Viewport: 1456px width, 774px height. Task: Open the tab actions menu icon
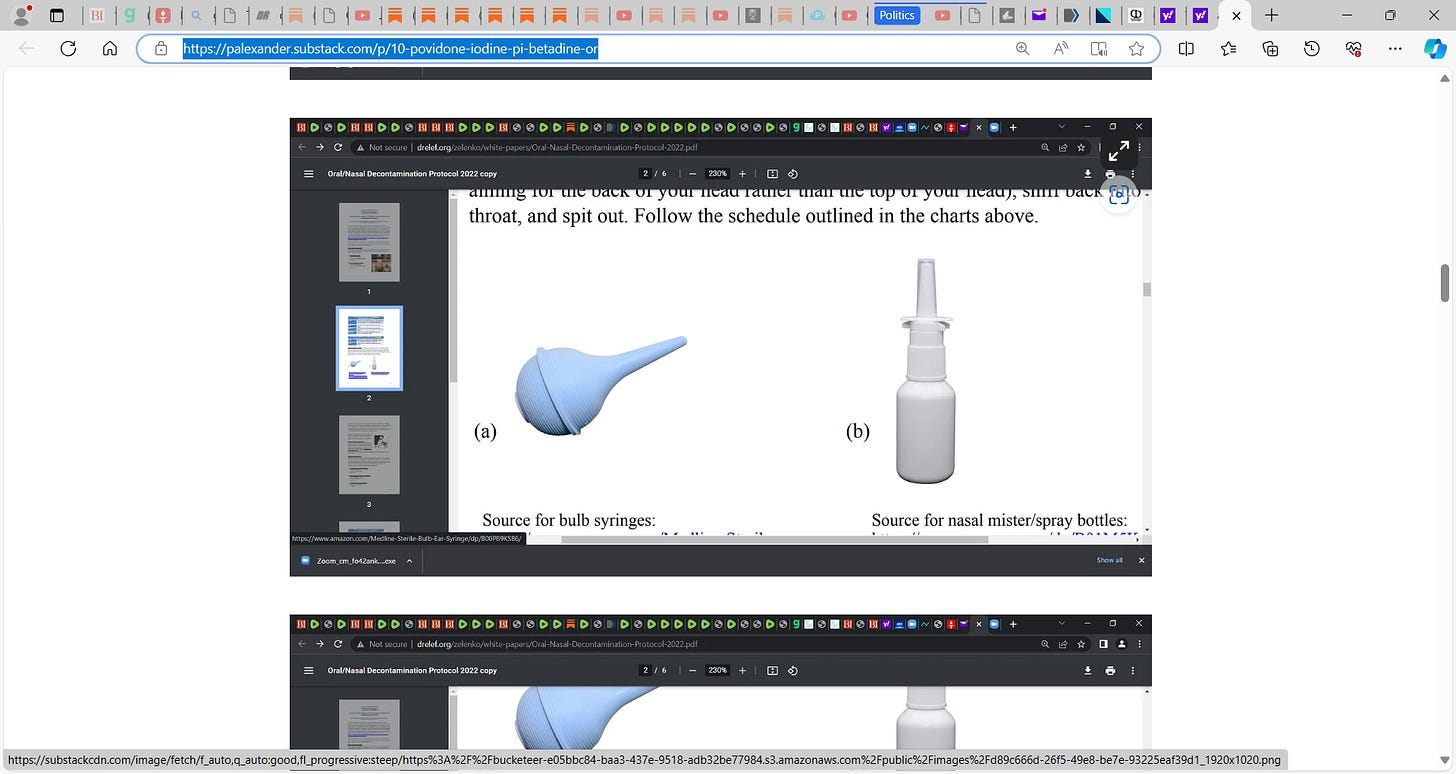(x=56, y=15)
